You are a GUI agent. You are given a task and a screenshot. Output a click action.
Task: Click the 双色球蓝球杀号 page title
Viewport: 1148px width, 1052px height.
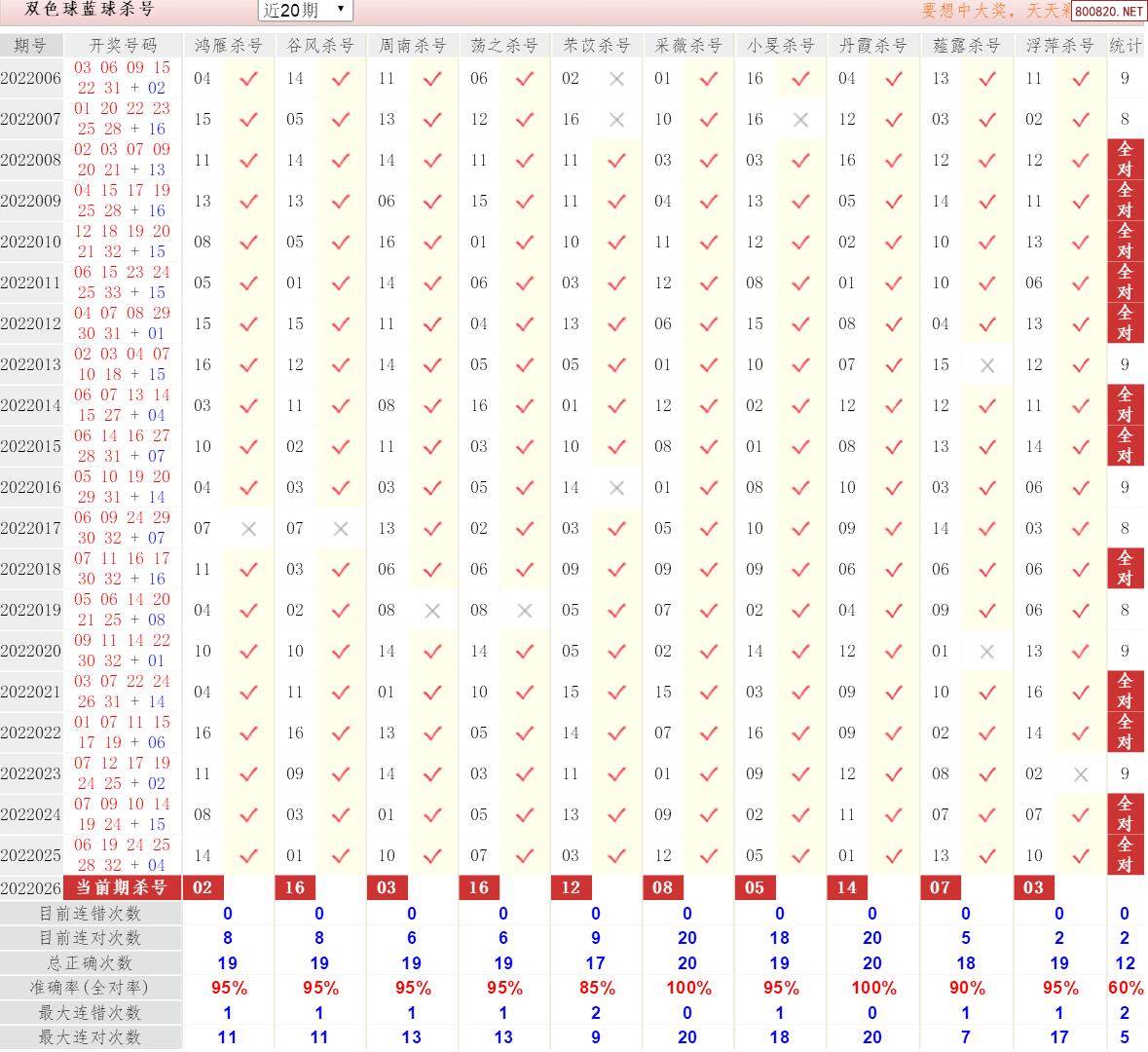pos(90,10)
